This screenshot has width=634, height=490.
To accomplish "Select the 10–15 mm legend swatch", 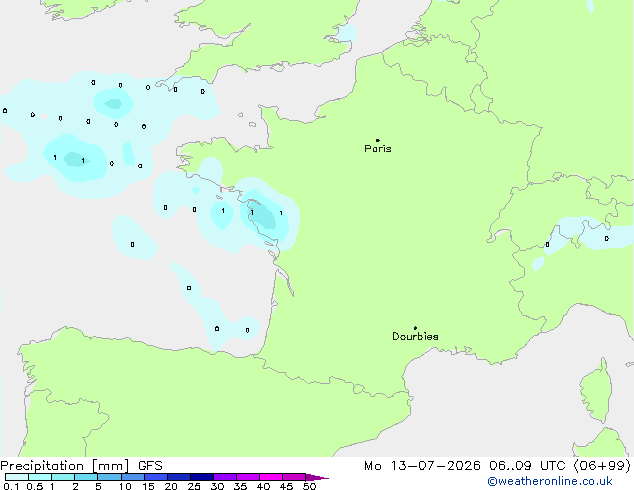I will (132, 477).
